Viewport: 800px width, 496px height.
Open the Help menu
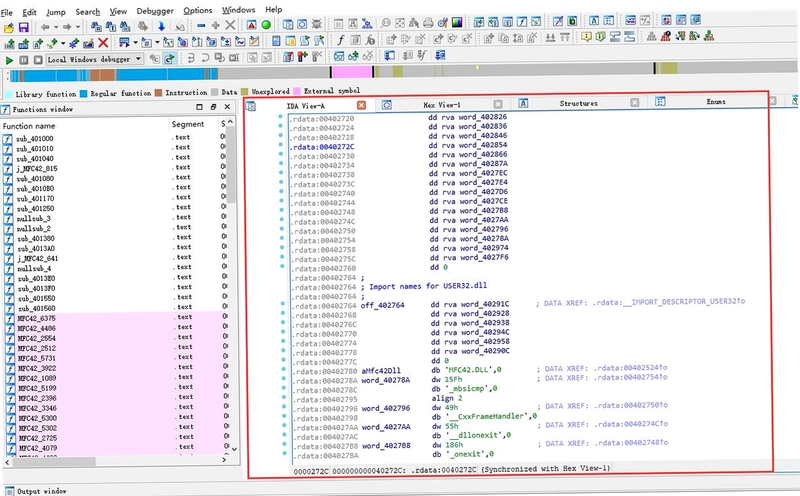[x=273, y=9]
